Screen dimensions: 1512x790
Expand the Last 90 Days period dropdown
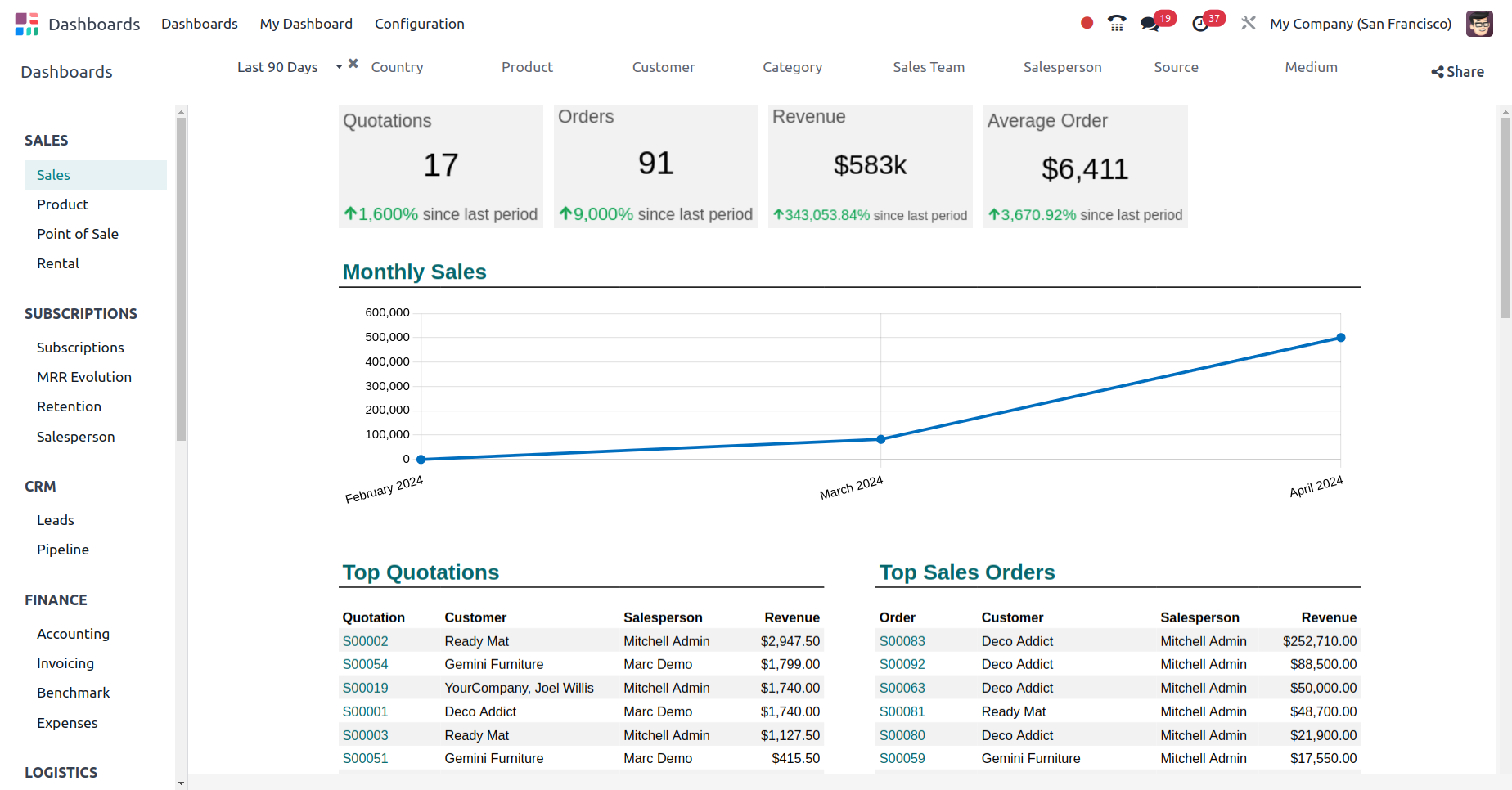pyautogui.click(x=339, y=67)
